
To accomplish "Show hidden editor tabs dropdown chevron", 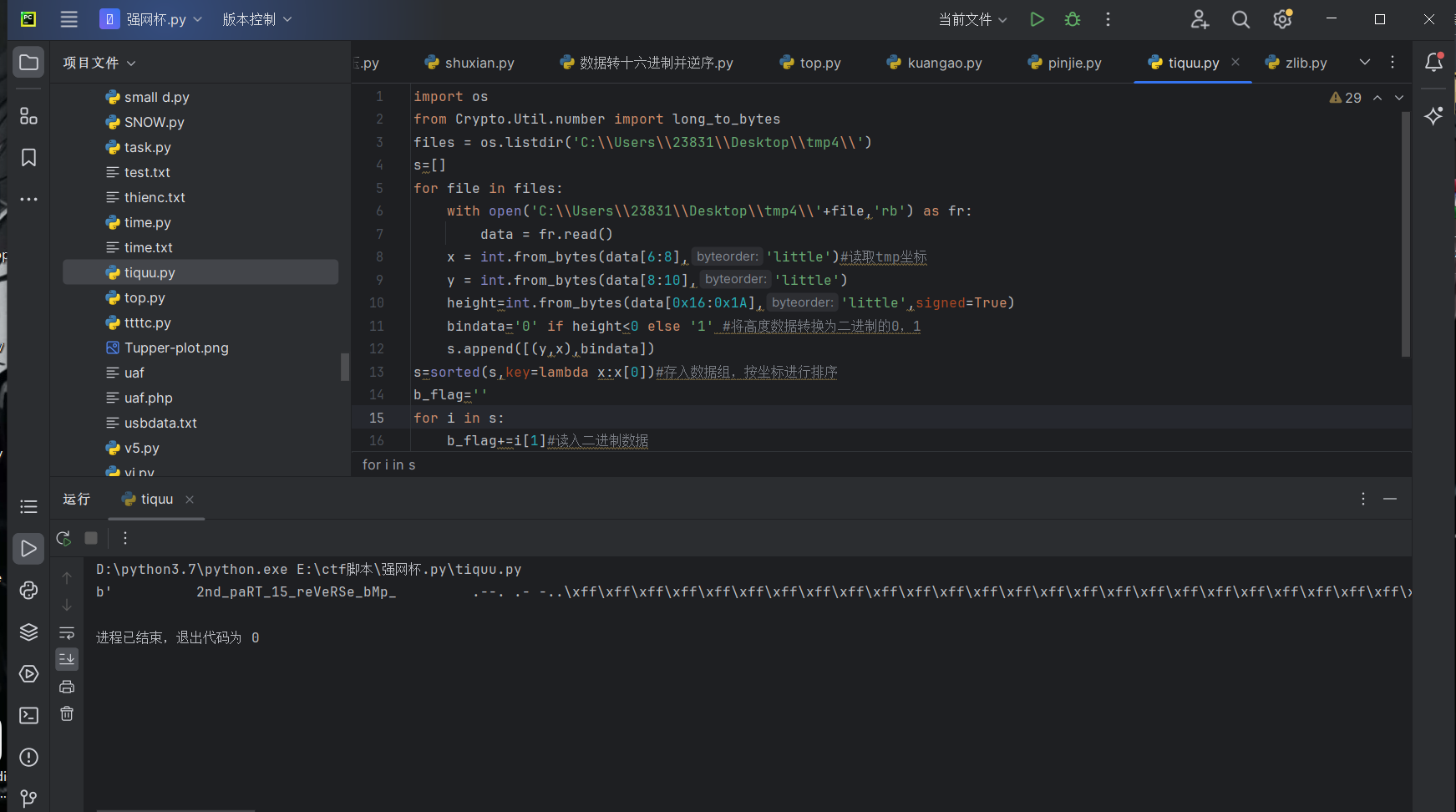I will point(1365,62).
